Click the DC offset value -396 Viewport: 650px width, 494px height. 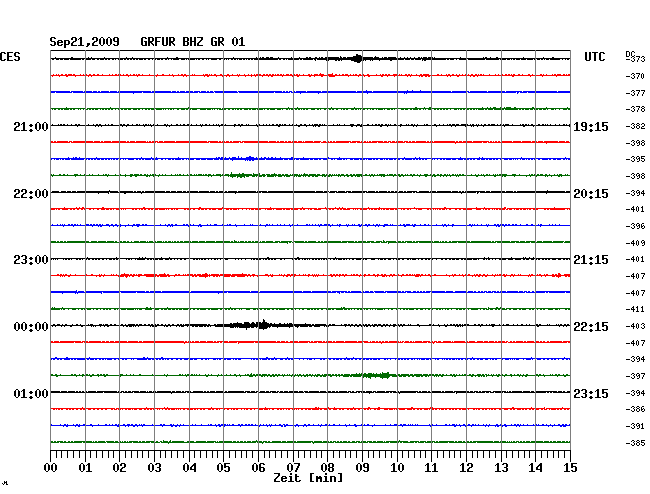pyautogui.click(x=635, y=226)
